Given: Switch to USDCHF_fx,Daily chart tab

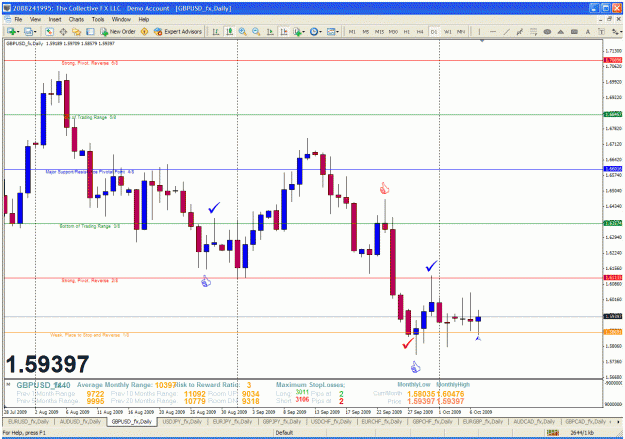Looking at the screenshot, I should click(331, 421).
